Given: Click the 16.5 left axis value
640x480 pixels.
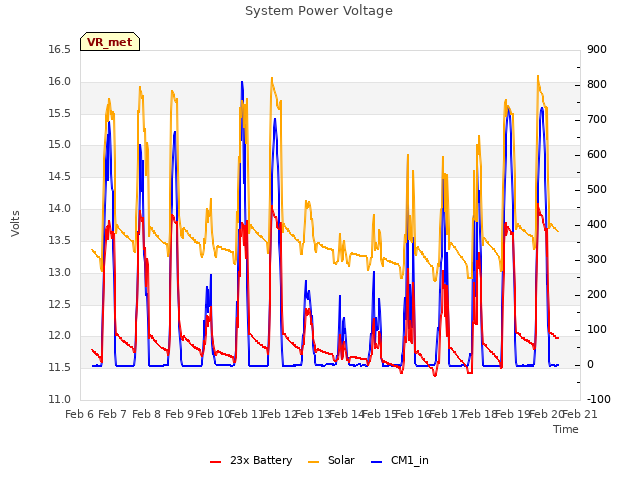Looking at the screenshot, I should 60,50.
